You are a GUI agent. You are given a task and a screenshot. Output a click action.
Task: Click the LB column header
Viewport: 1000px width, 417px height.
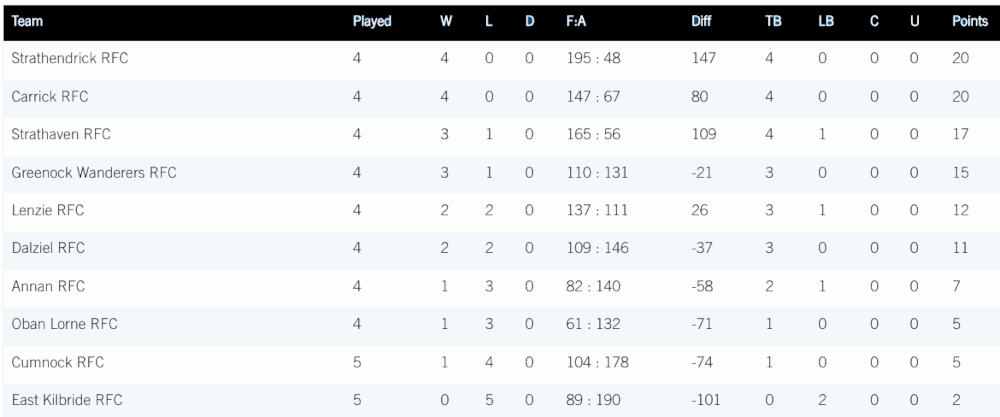click(x=827, y=21)
